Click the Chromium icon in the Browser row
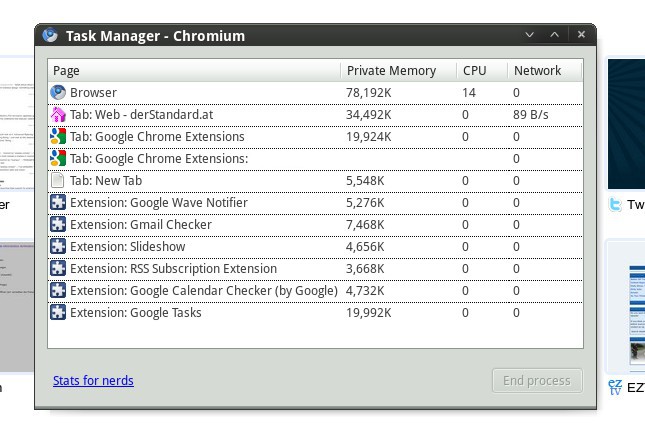This screenshot has height=430, width=645. [x=58, y=93]
